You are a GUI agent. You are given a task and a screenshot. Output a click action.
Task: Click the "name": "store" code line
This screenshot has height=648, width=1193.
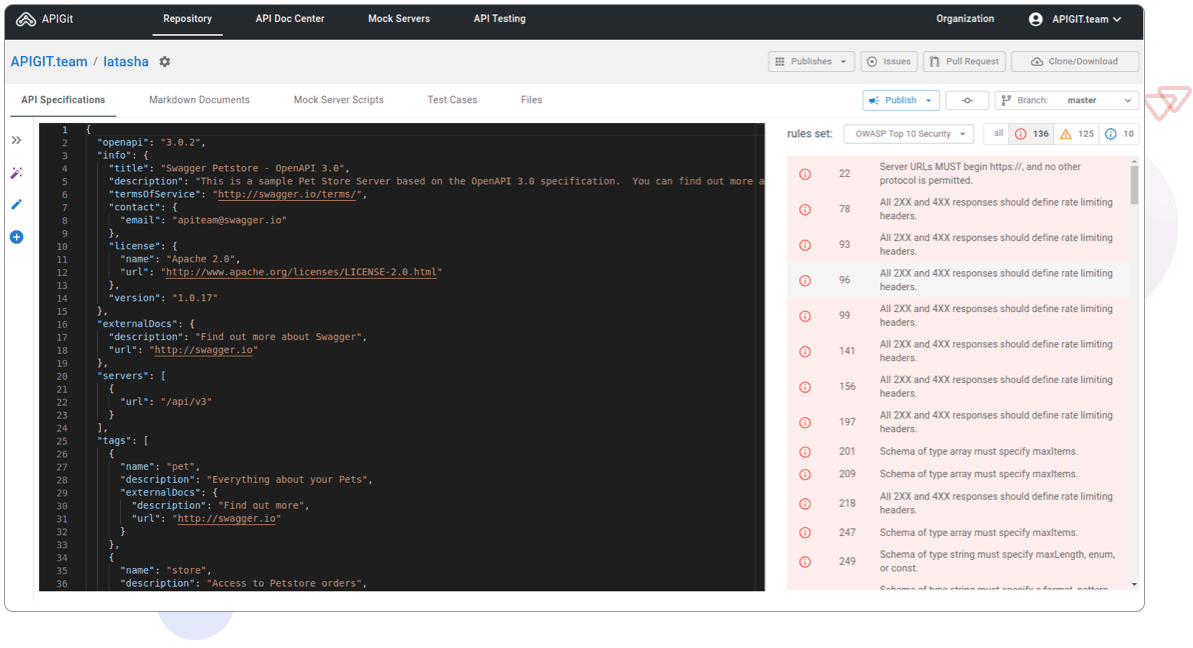166,570
